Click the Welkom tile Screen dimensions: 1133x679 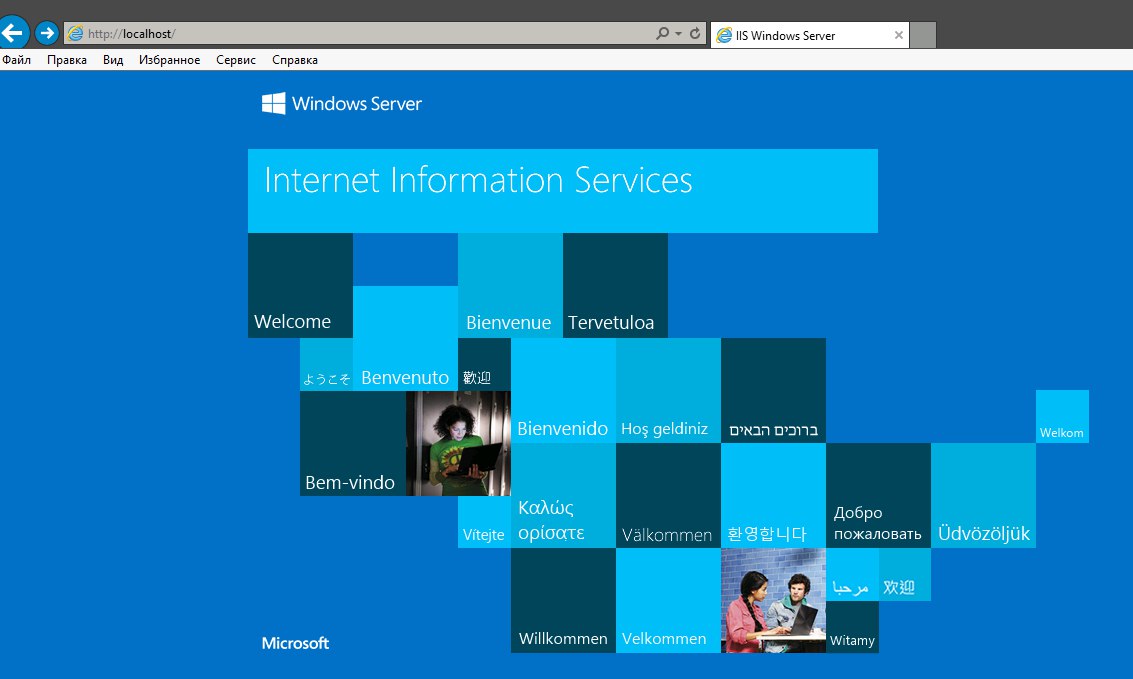(x=1062, y=417)
